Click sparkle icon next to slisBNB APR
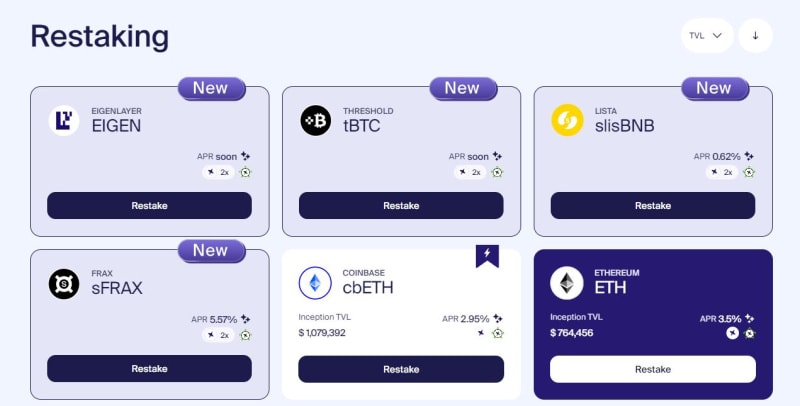The image size is (800, 406). [x=748, y=156]
